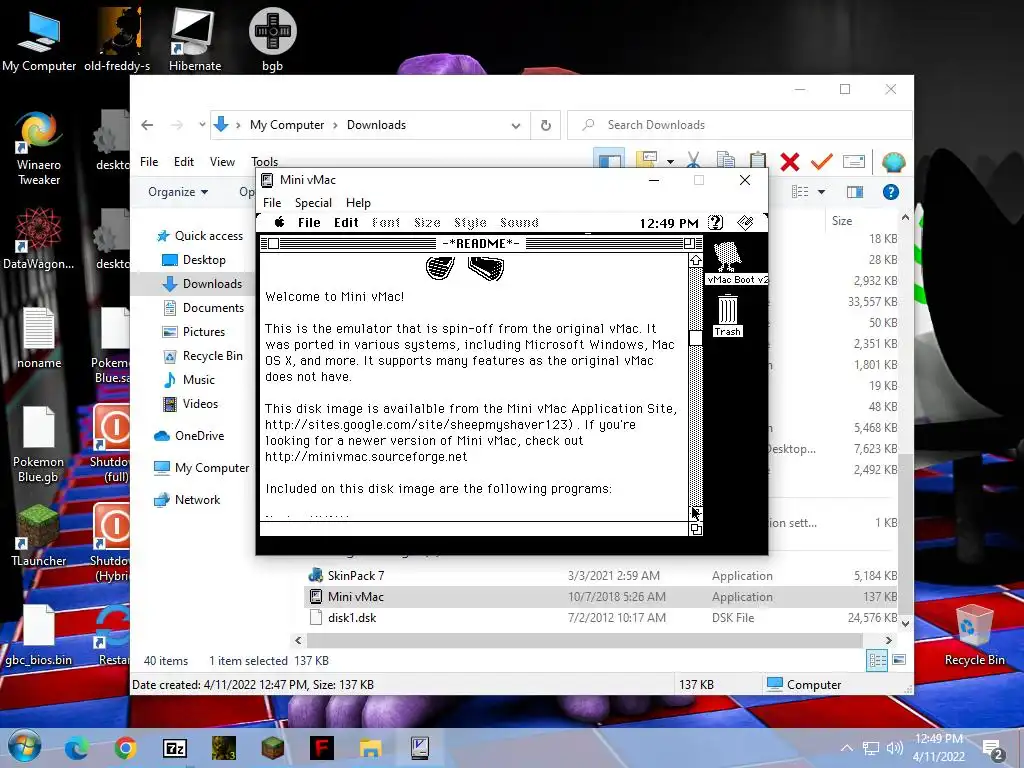The image size is (1024, 768).
Task: Open the application switcher icon in Mac menu bar
Action: tap(745, 223)
